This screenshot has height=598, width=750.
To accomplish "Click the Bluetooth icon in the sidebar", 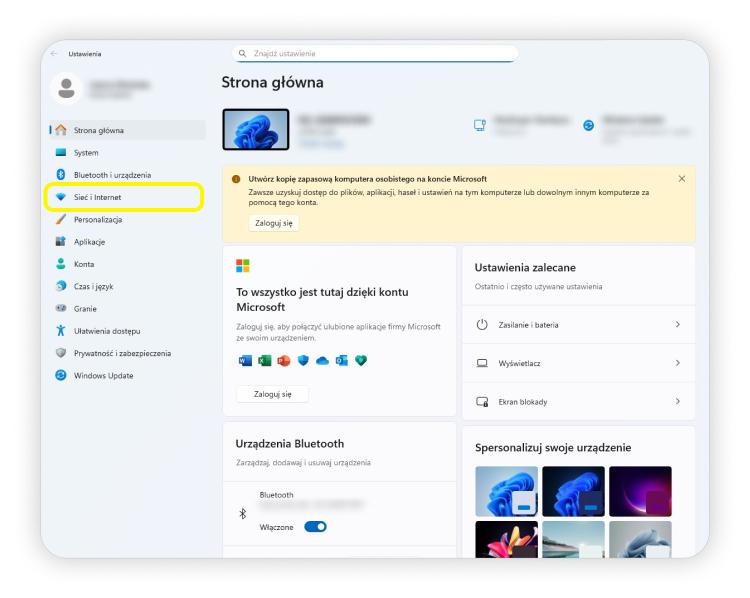I will (x=61, y=175).
